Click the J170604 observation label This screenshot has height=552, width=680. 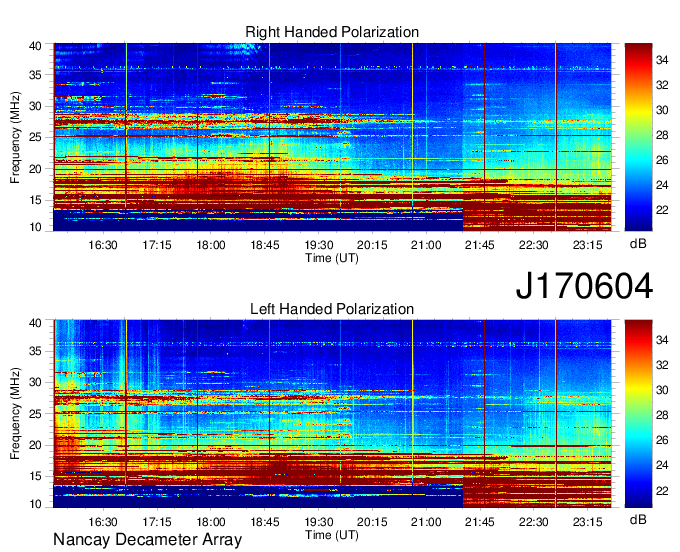click(584, 286)
